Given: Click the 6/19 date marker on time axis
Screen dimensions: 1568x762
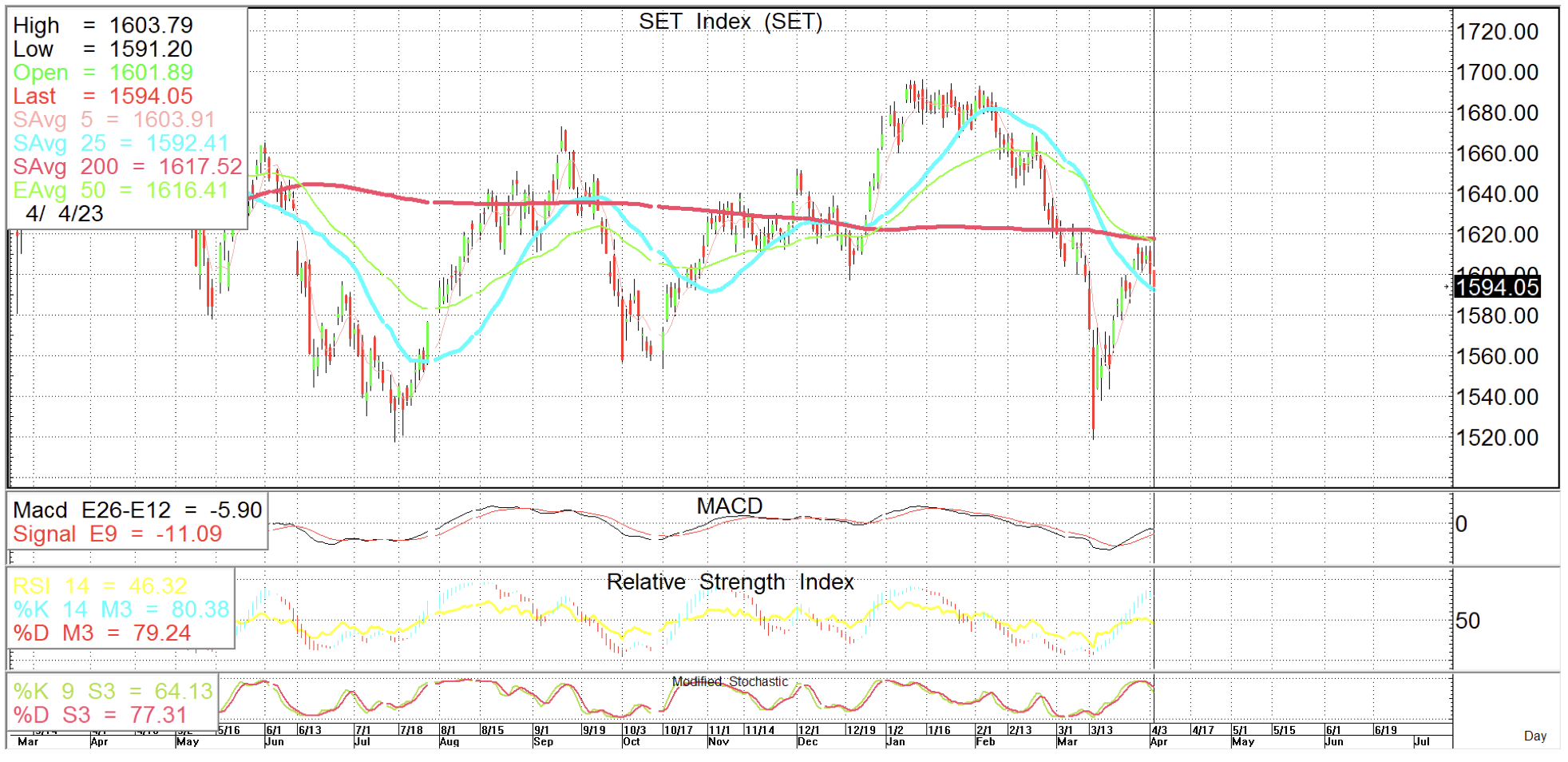Looking at the screenshot, I should [1386, 730].
